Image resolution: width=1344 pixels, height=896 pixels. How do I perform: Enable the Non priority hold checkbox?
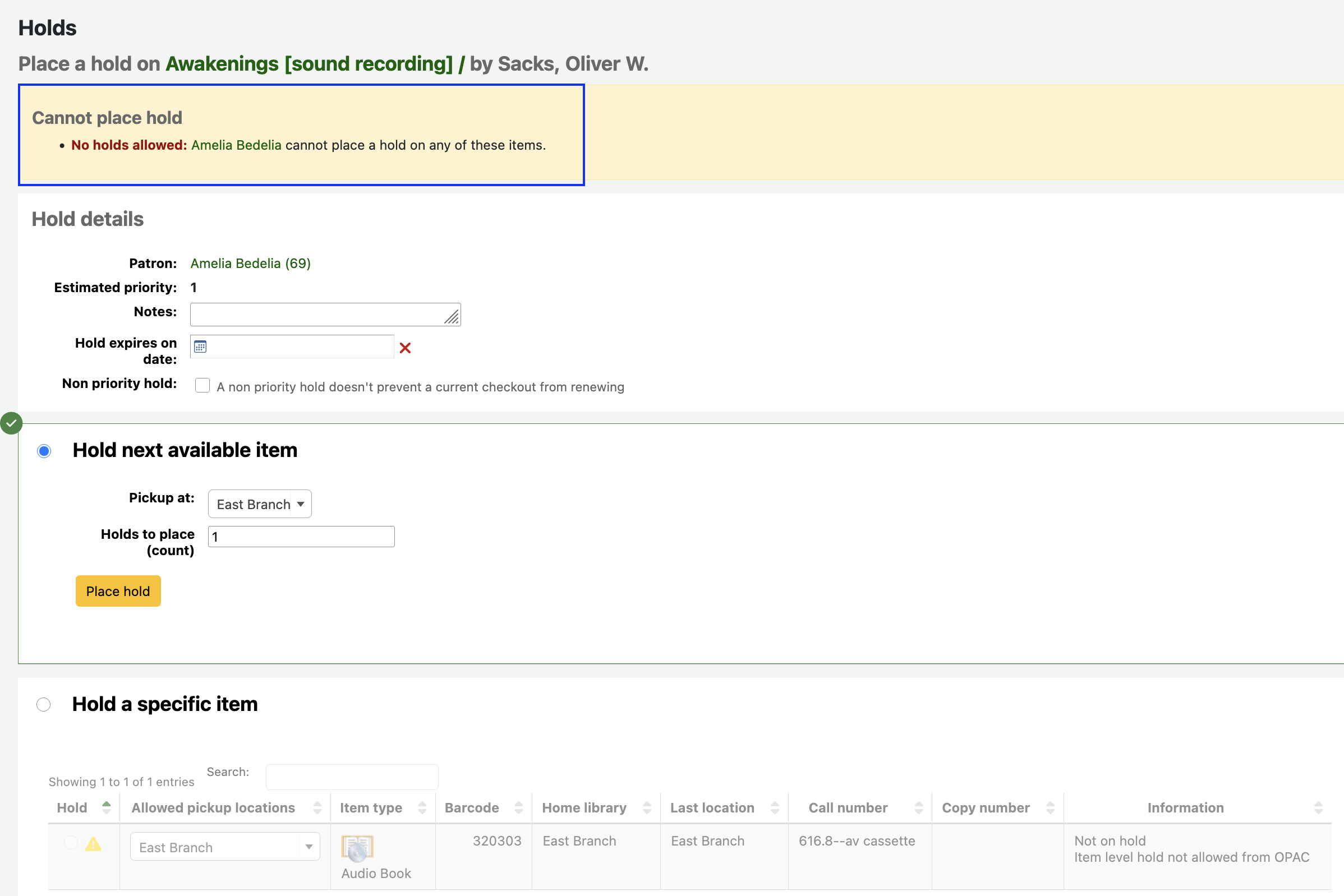202,385
